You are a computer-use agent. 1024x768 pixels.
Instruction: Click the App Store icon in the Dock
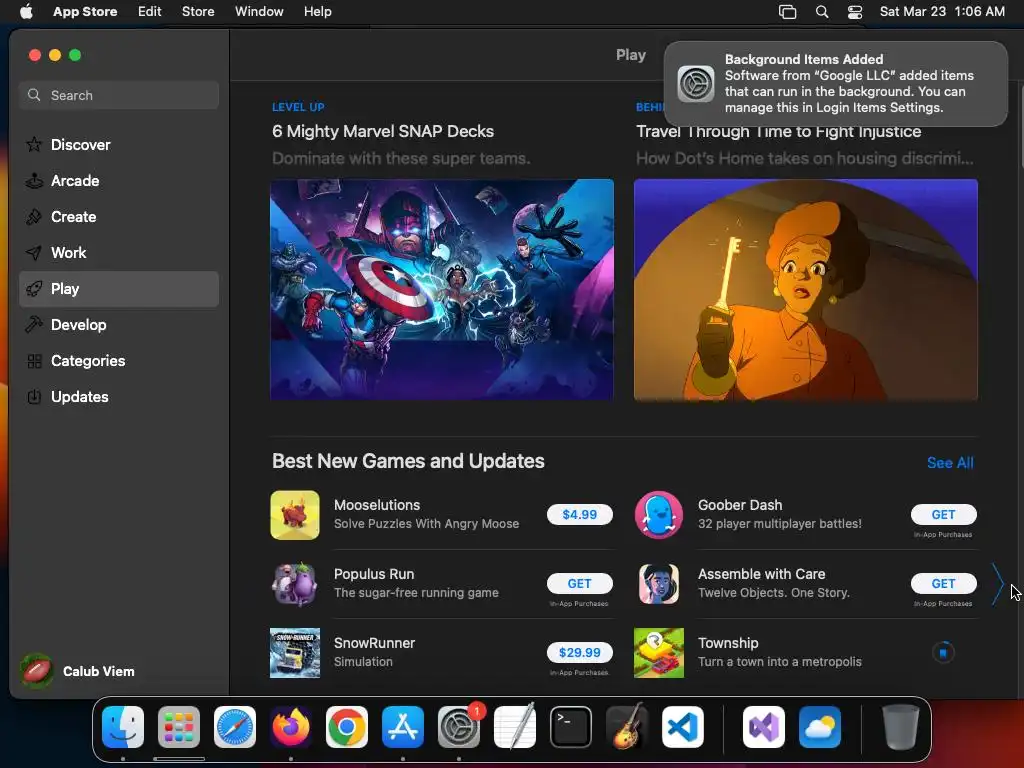(403, 727)
